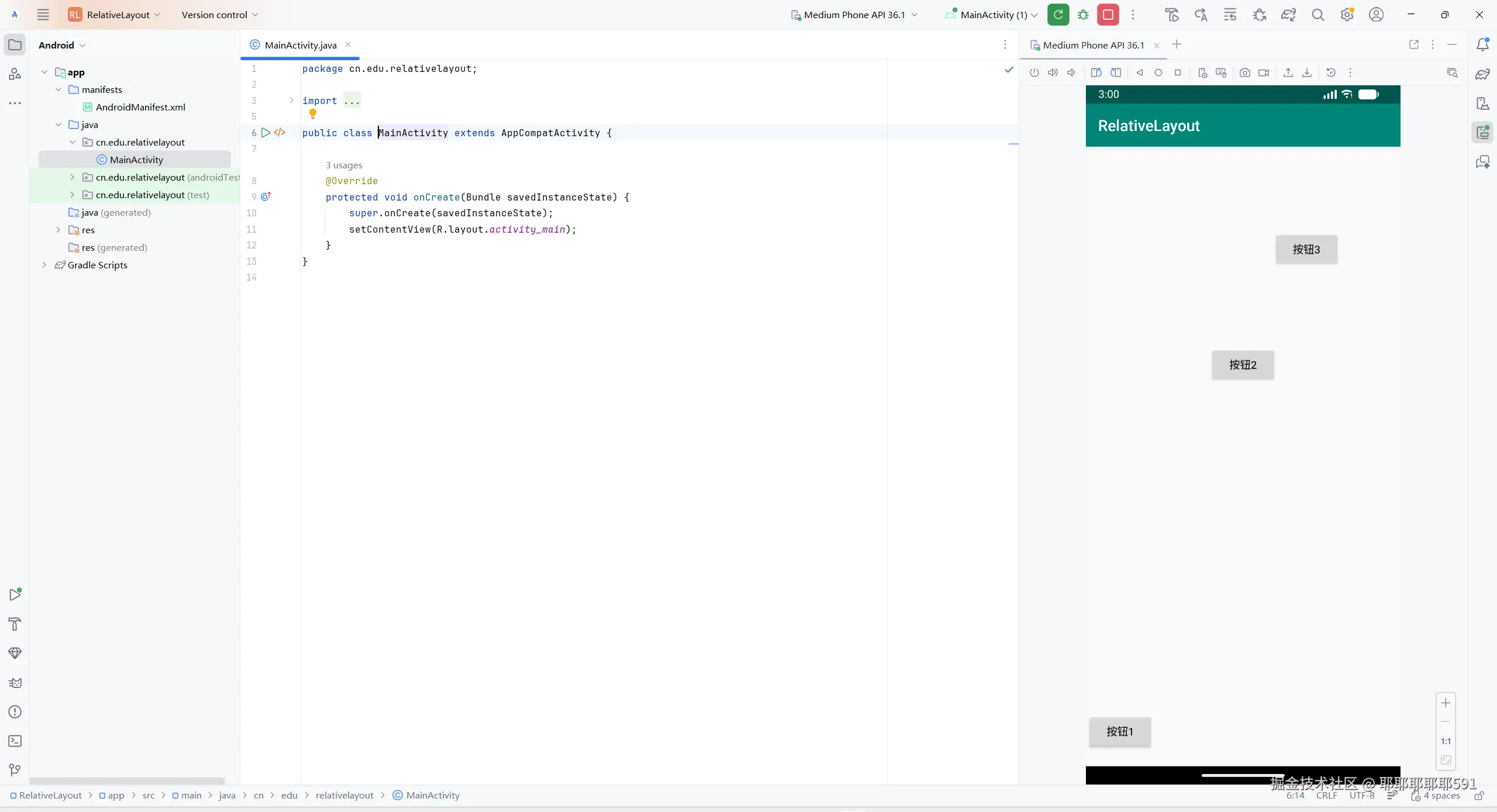Toggle the Running Devices tool window

click(1482, 133)
